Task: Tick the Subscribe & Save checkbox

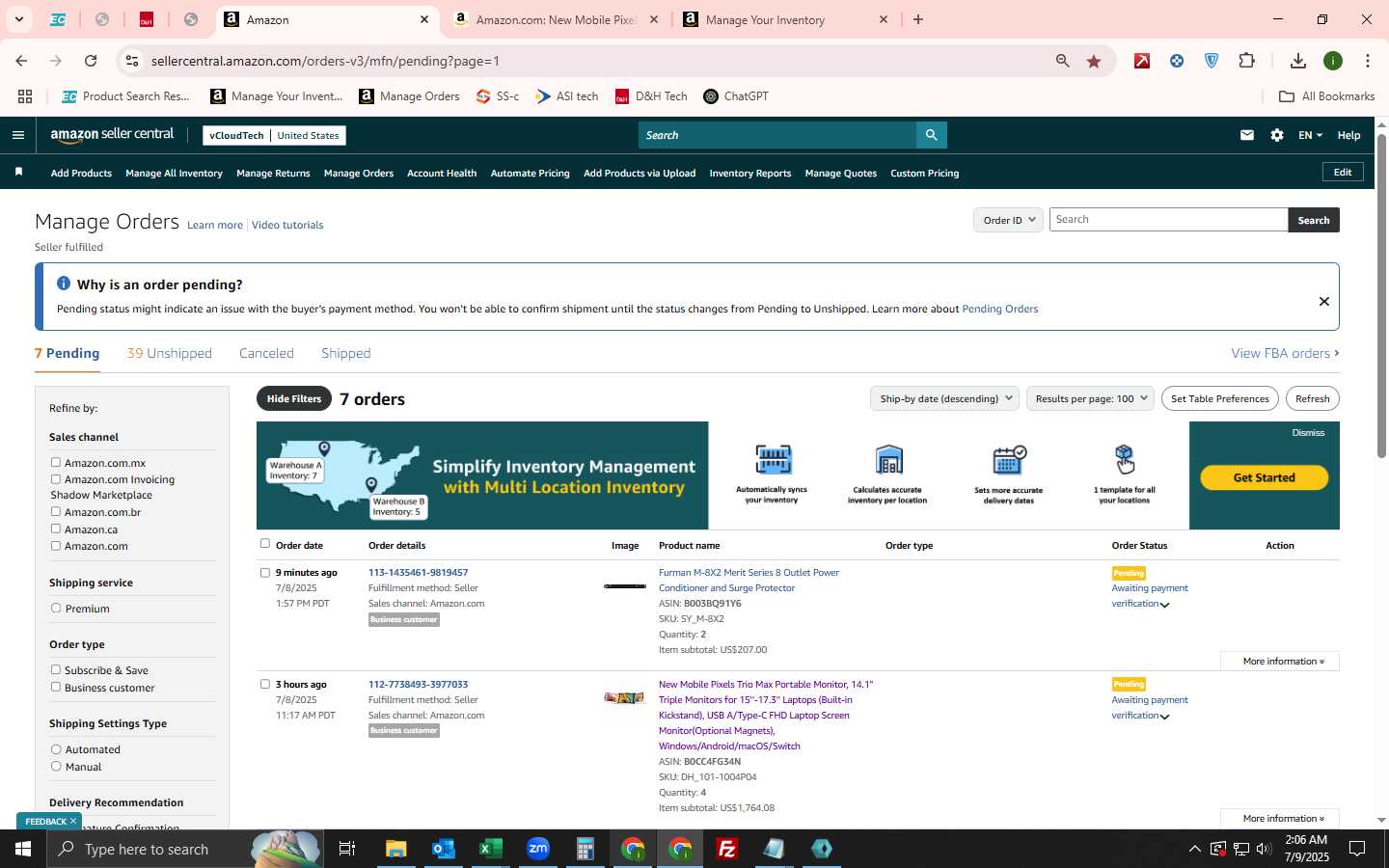Action: pos(56,670)
